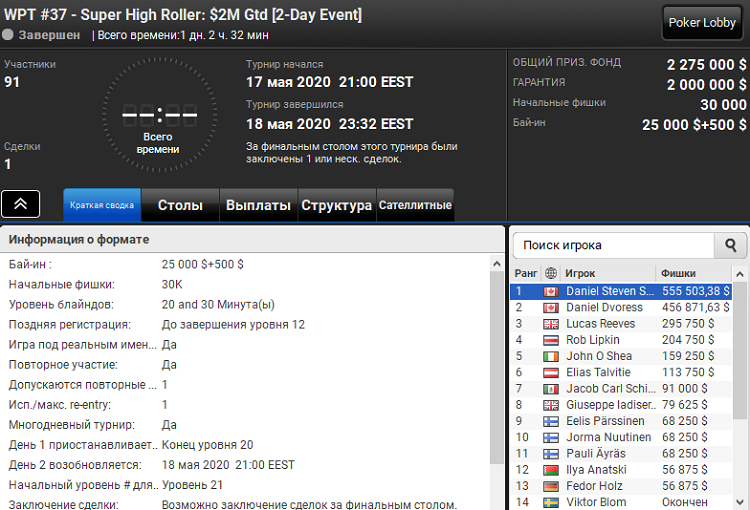
Task: Select player row Giuseppe Iadiser..
Action: (x=621, y=405)
